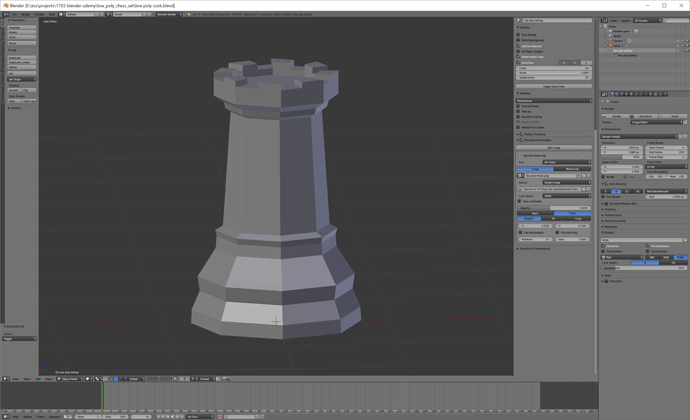This screenshot has height=420, width=690.
Task: Click the 3D viewport editor type icon
Action: (x=6, y=379)
